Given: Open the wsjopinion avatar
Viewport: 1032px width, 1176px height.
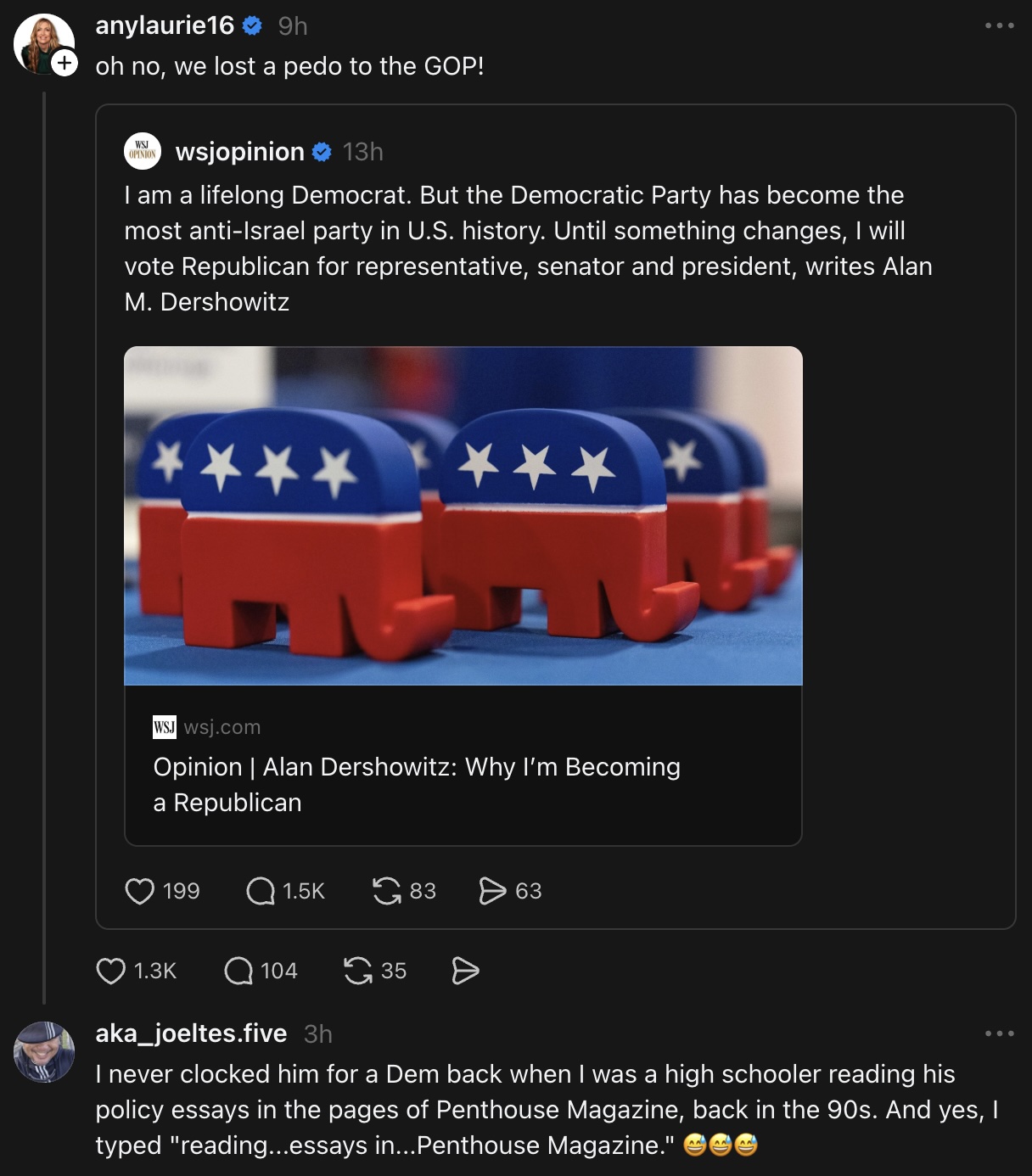Looking at the screenshot, I should point(143,152).
